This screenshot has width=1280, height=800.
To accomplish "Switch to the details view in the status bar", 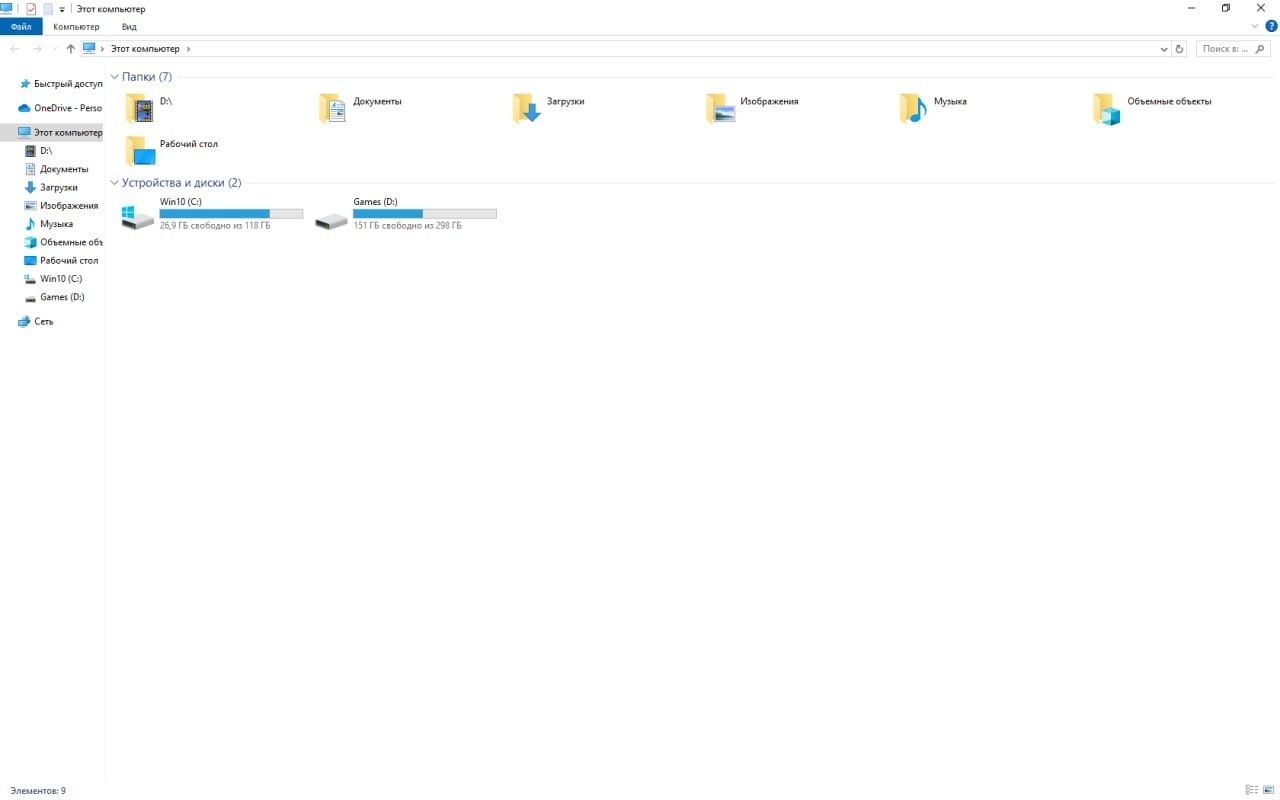I will (1252, 790).
